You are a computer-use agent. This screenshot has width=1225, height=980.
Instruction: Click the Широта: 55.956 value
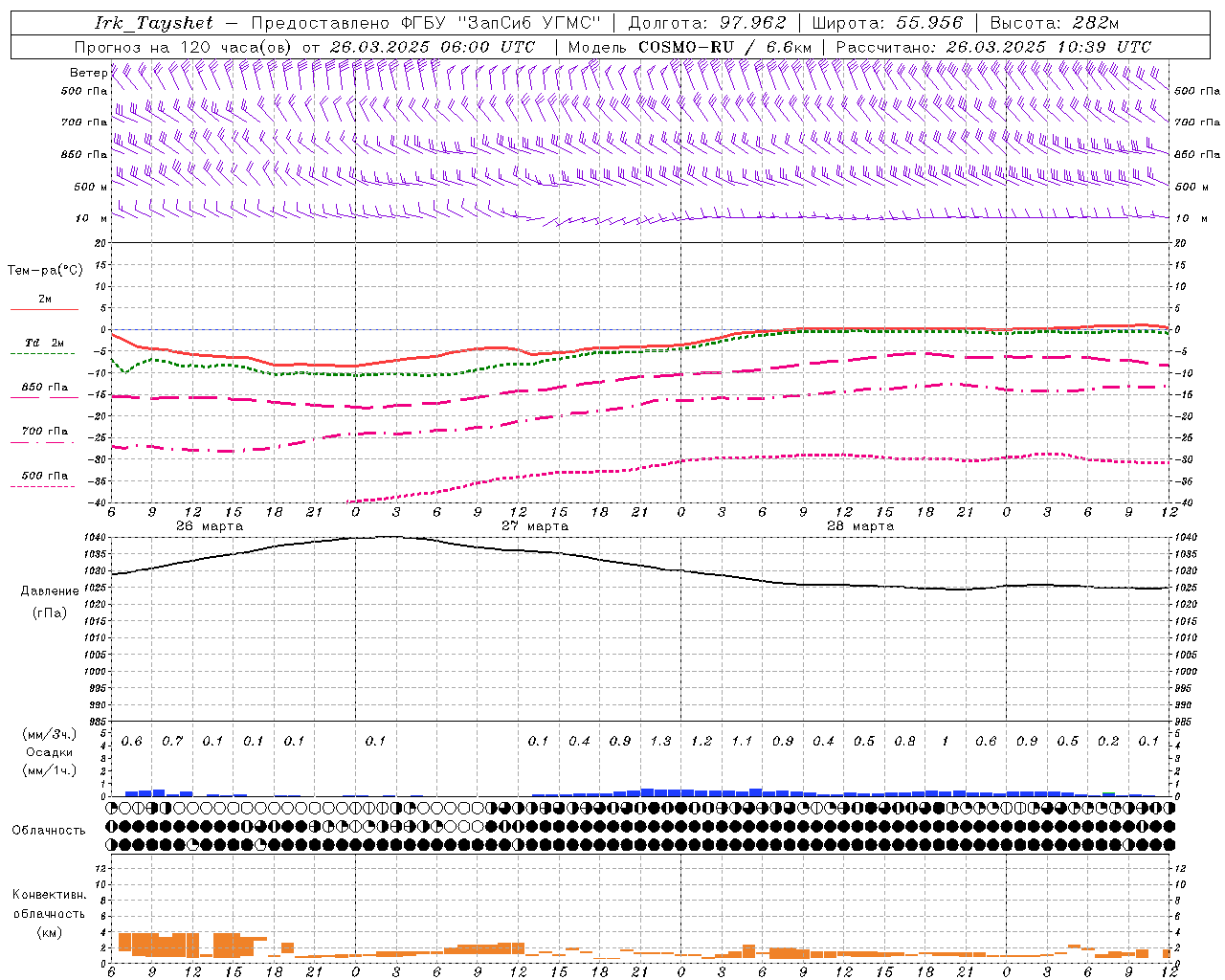click(x=887, y=23)
